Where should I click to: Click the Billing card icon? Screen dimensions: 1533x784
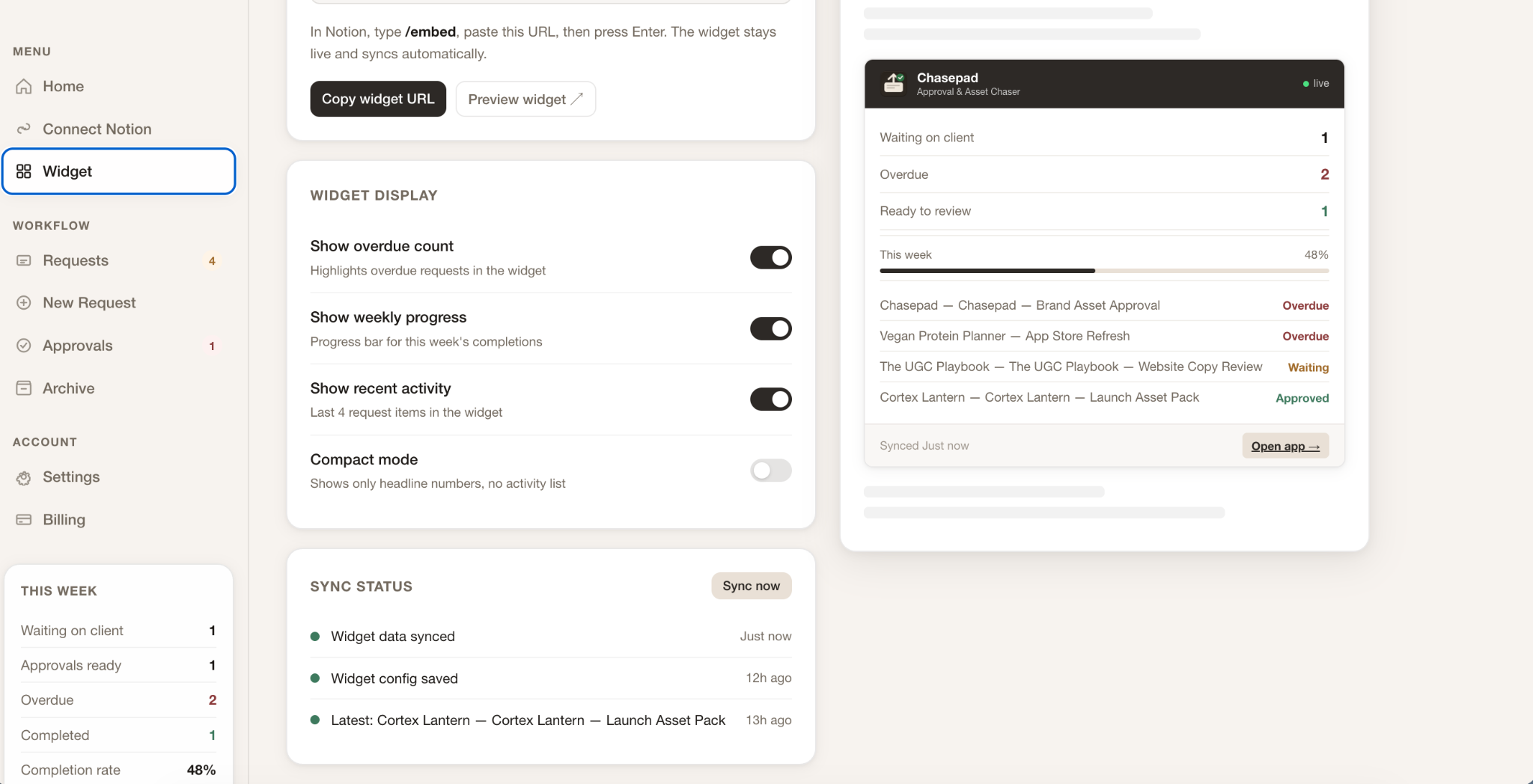(x=24, y=519)
